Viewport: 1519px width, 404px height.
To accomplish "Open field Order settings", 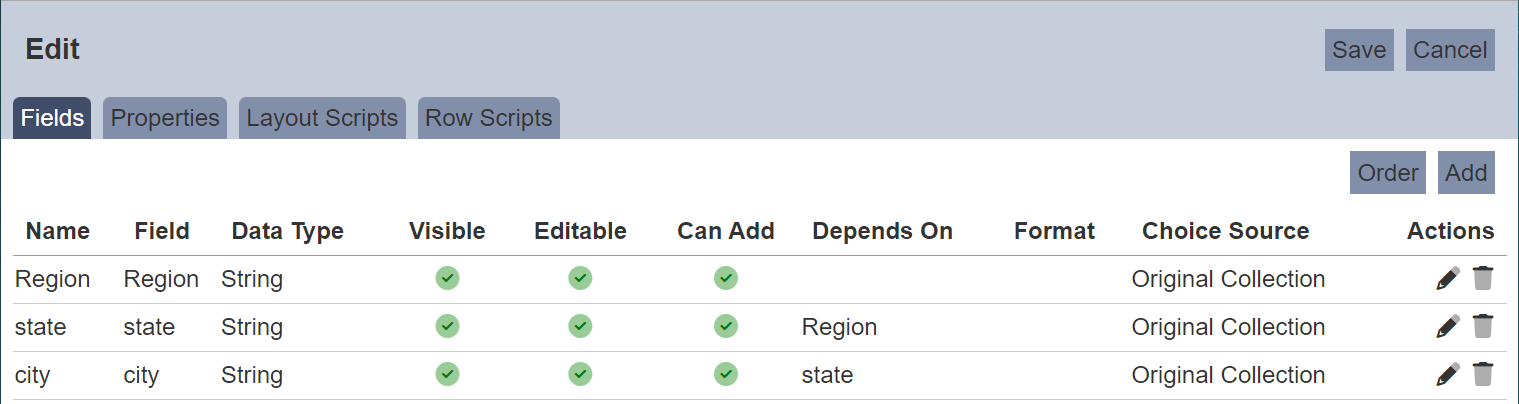I will [1388, 173].
